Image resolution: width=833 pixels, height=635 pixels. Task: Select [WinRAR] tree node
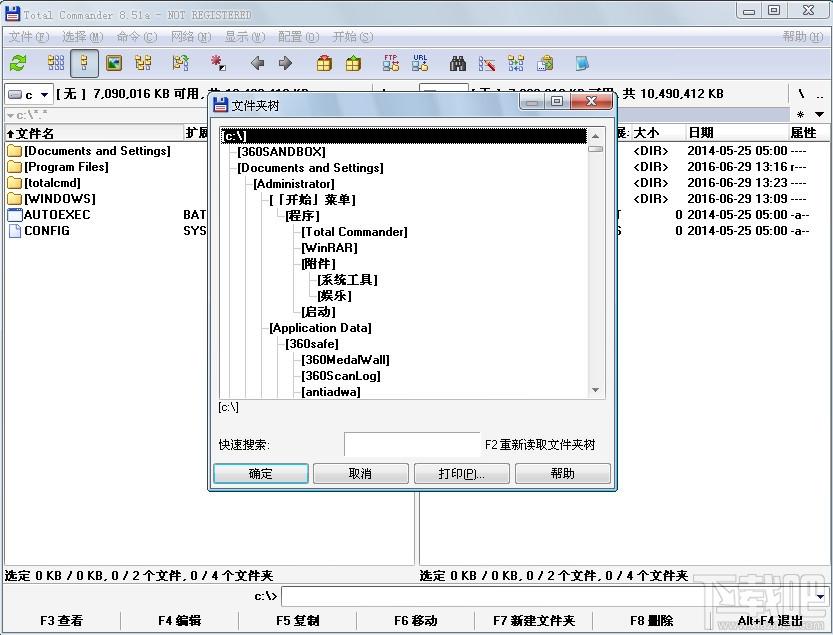[x=329, y=248]
